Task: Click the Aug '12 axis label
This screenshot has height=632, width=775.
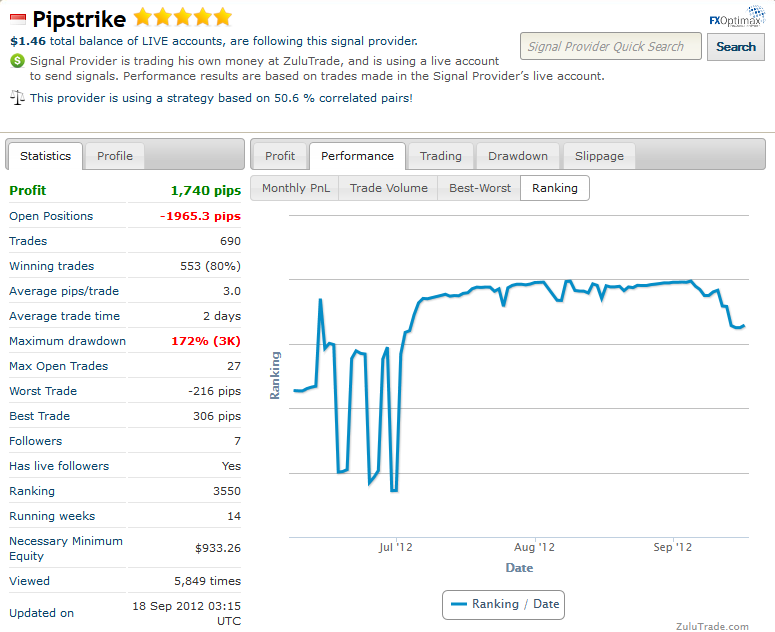Action: click(x=534, y=547)
